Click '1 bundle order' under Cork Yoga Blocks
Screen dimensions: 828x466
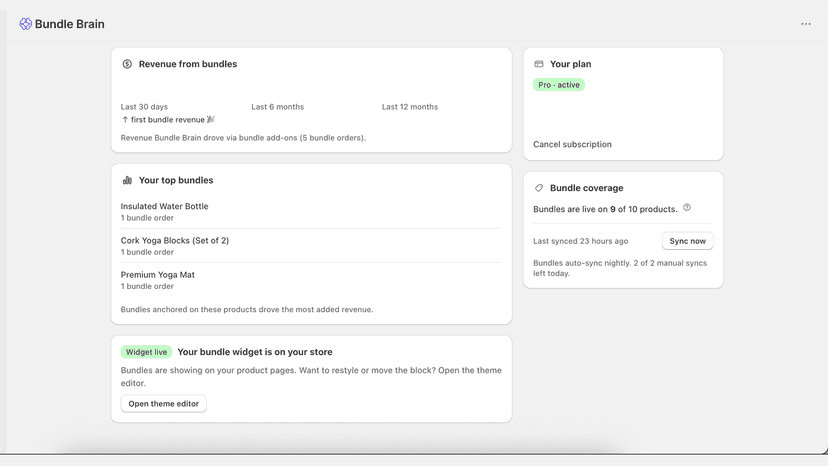(x=147, y=252)
